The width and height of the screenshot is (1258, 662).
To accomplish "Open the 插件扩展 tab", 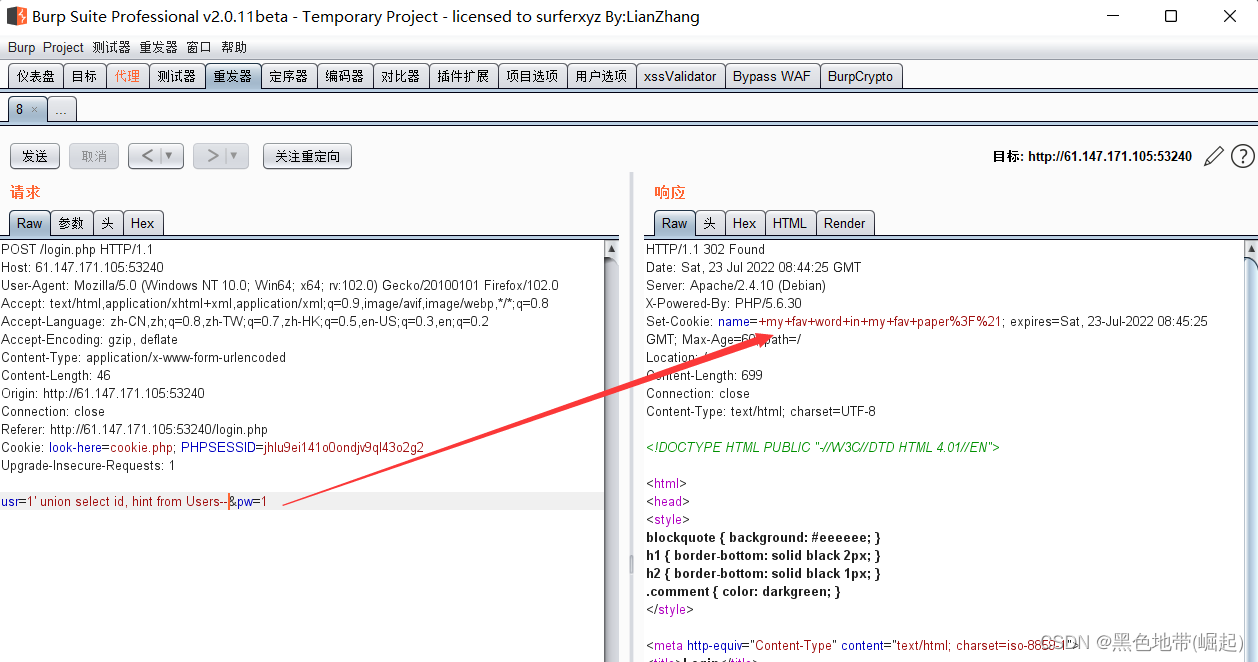I will 463,76.
